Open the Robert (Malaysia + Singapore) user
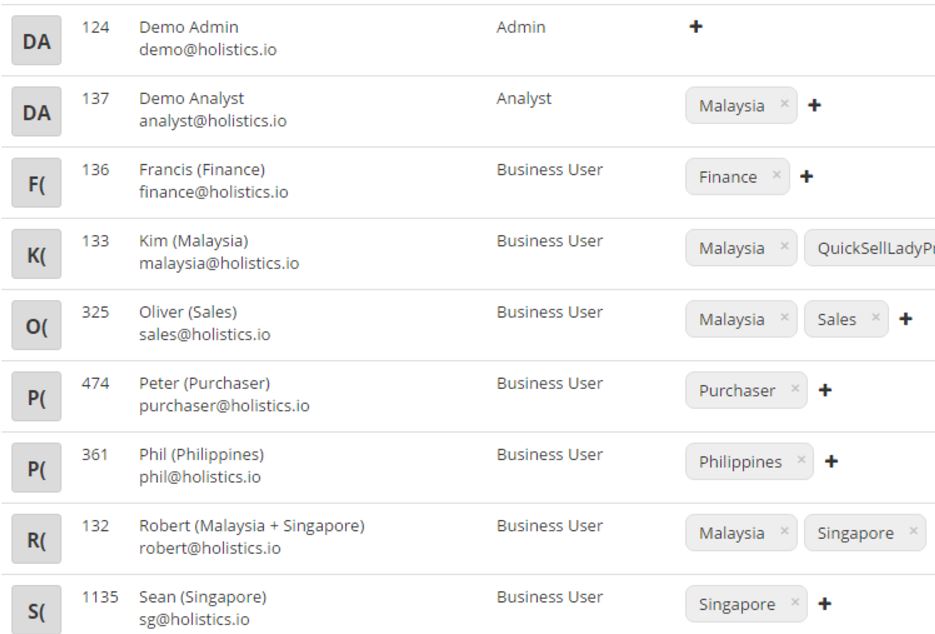The height and width of the screenshot is (634, 935). coord(251,526)
